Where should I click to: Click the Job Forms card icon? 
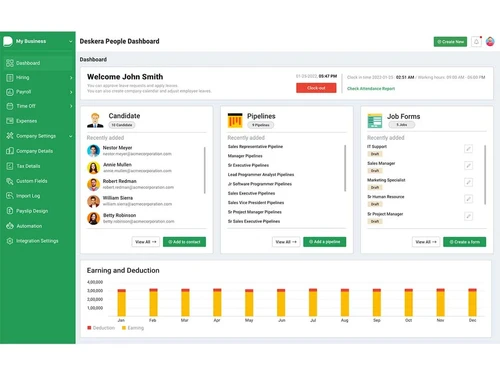[375, 121]
